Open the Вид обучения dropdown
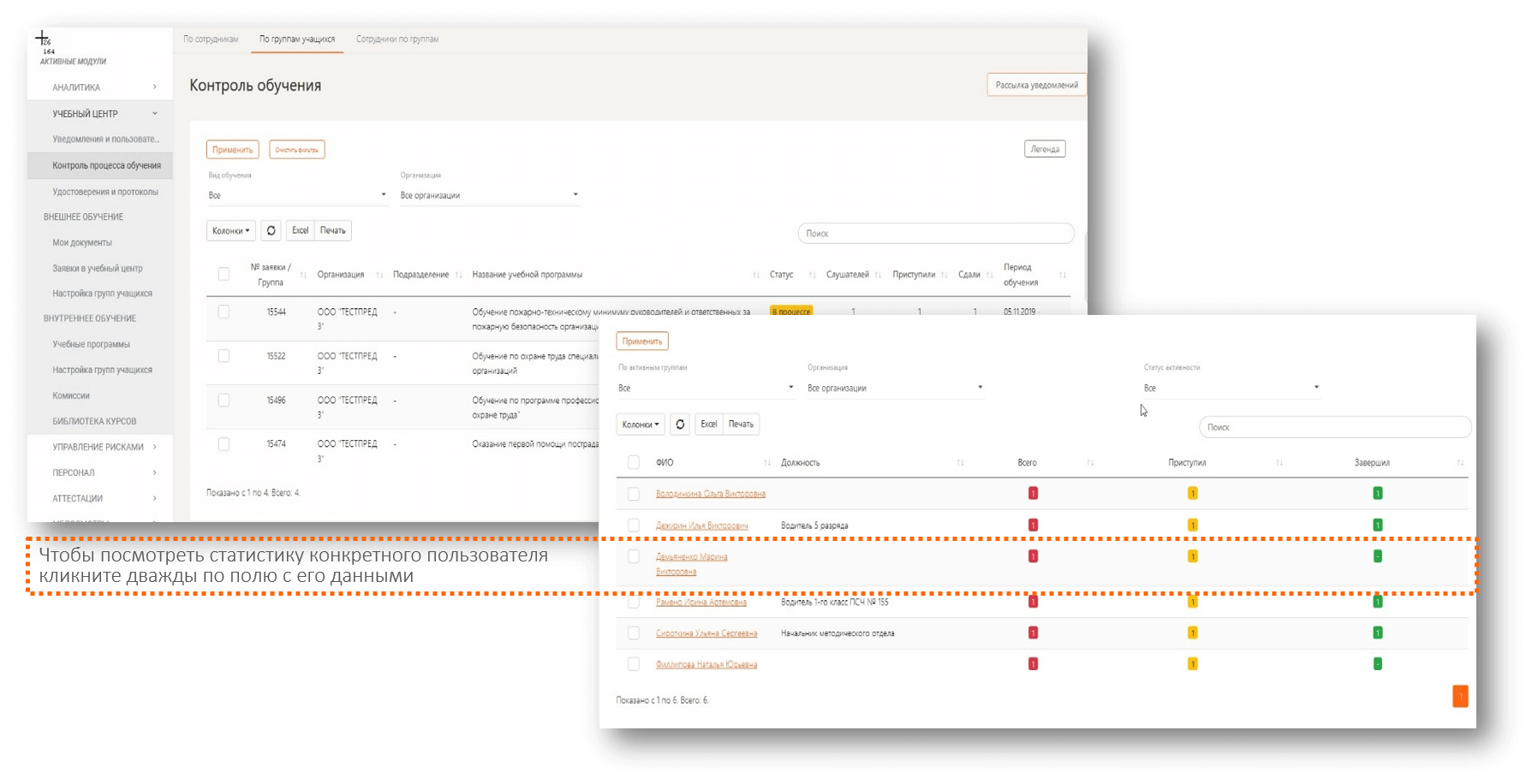This screenshot has height=784, width=1532. point(297,195)
